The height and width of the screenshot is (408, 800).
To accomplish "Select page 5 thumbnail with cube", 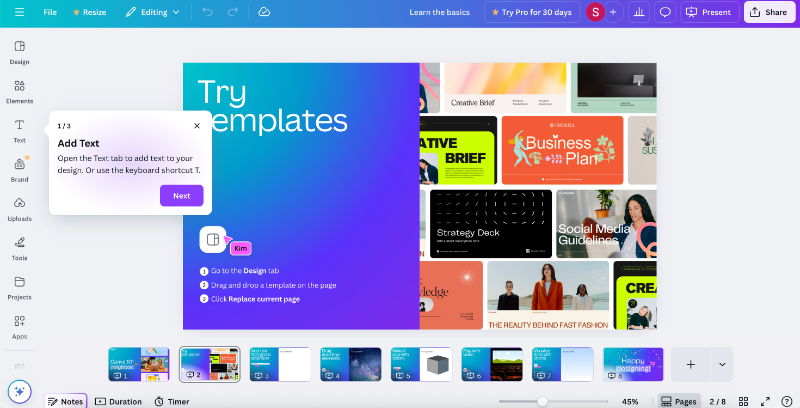I will (421, 364).
